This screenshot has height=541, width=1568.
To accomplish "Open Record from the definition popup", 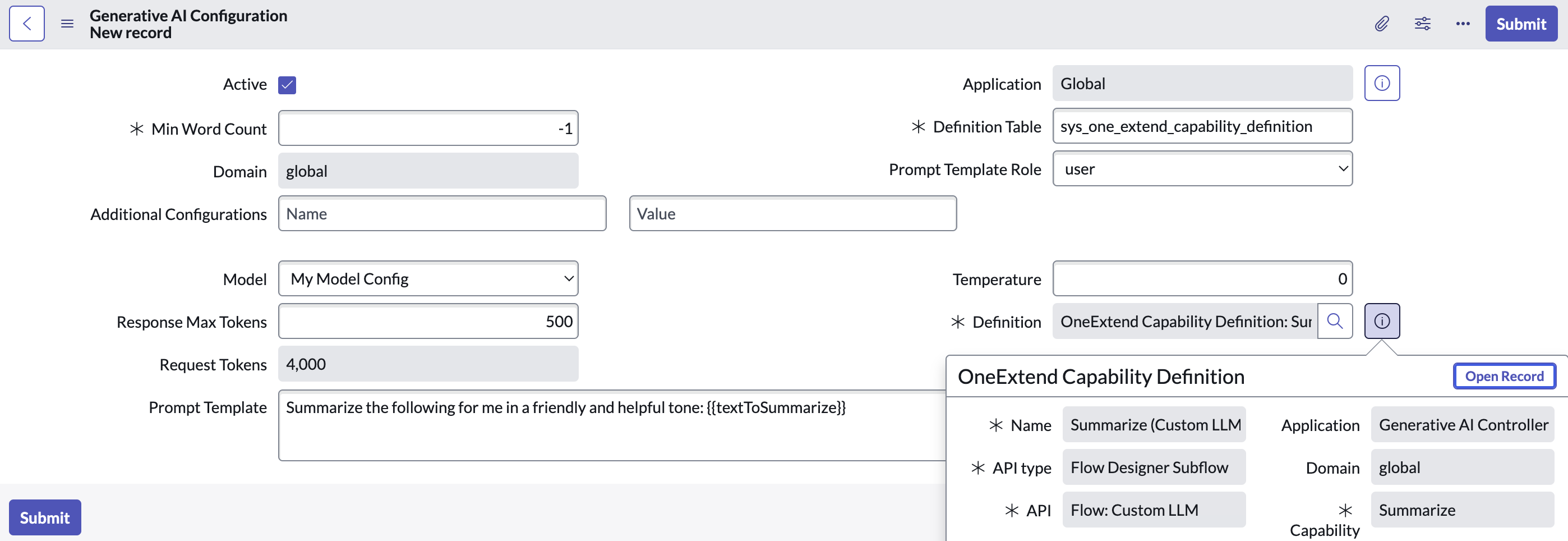I will [1504, 376].
